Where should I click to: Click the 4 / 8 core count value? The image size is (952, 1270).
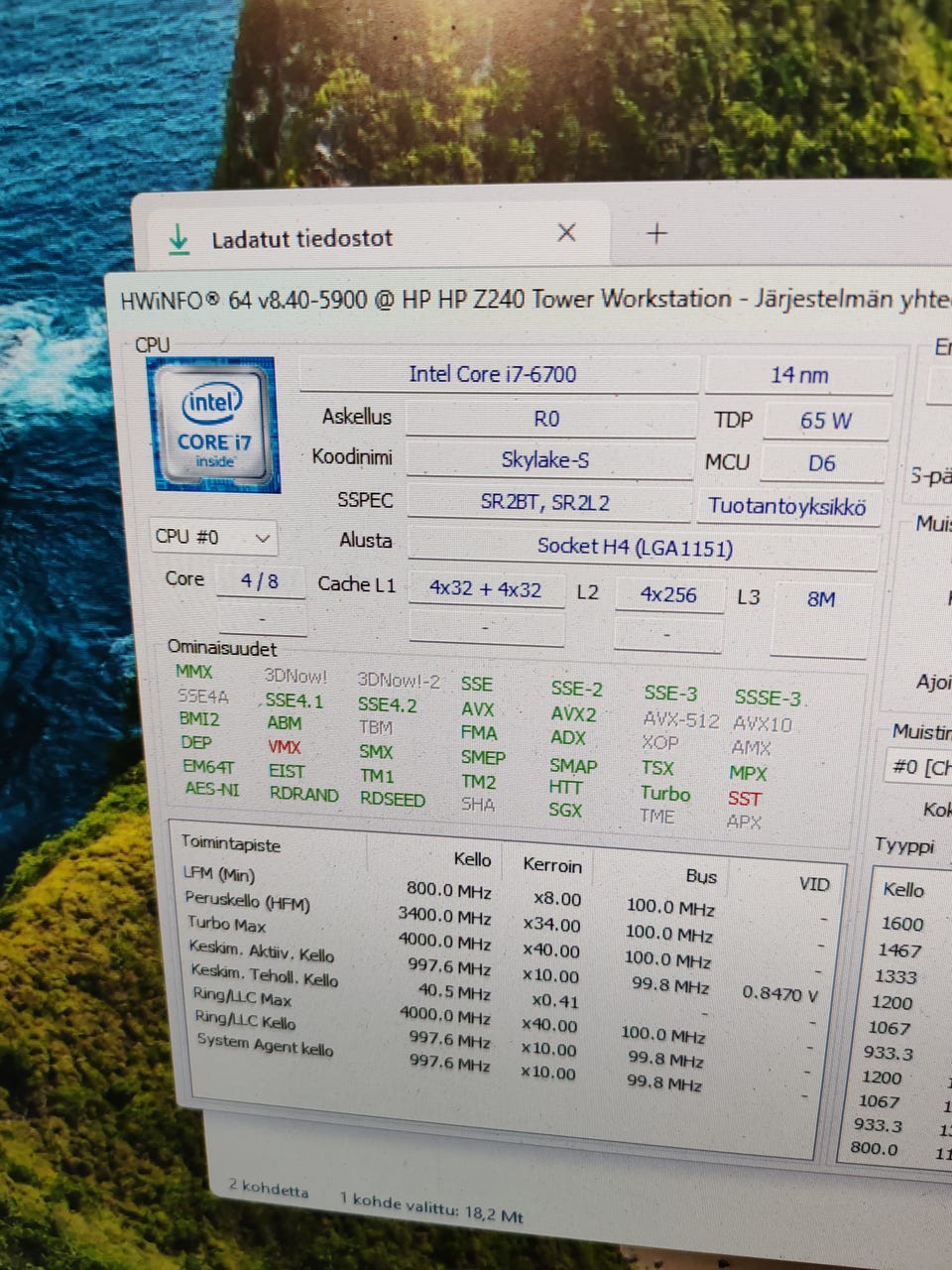coord(260,580)
